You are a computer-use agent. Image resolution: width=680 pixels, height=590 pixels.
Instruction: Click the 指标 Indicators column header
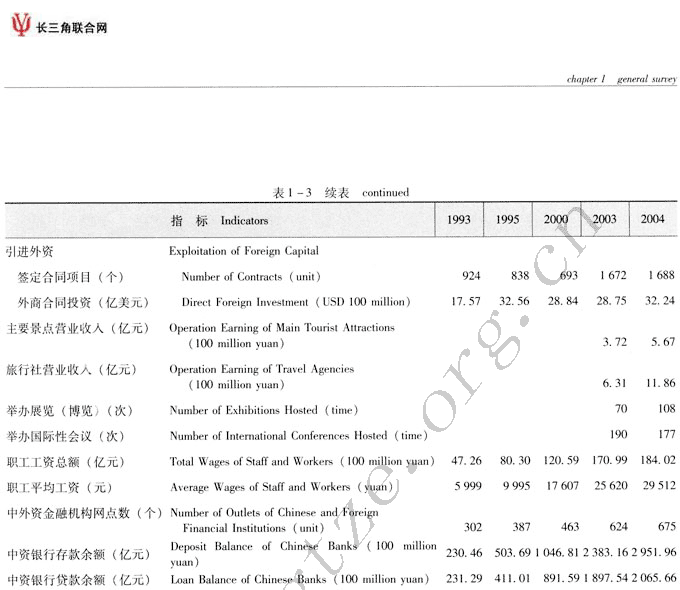pos(219,220)
